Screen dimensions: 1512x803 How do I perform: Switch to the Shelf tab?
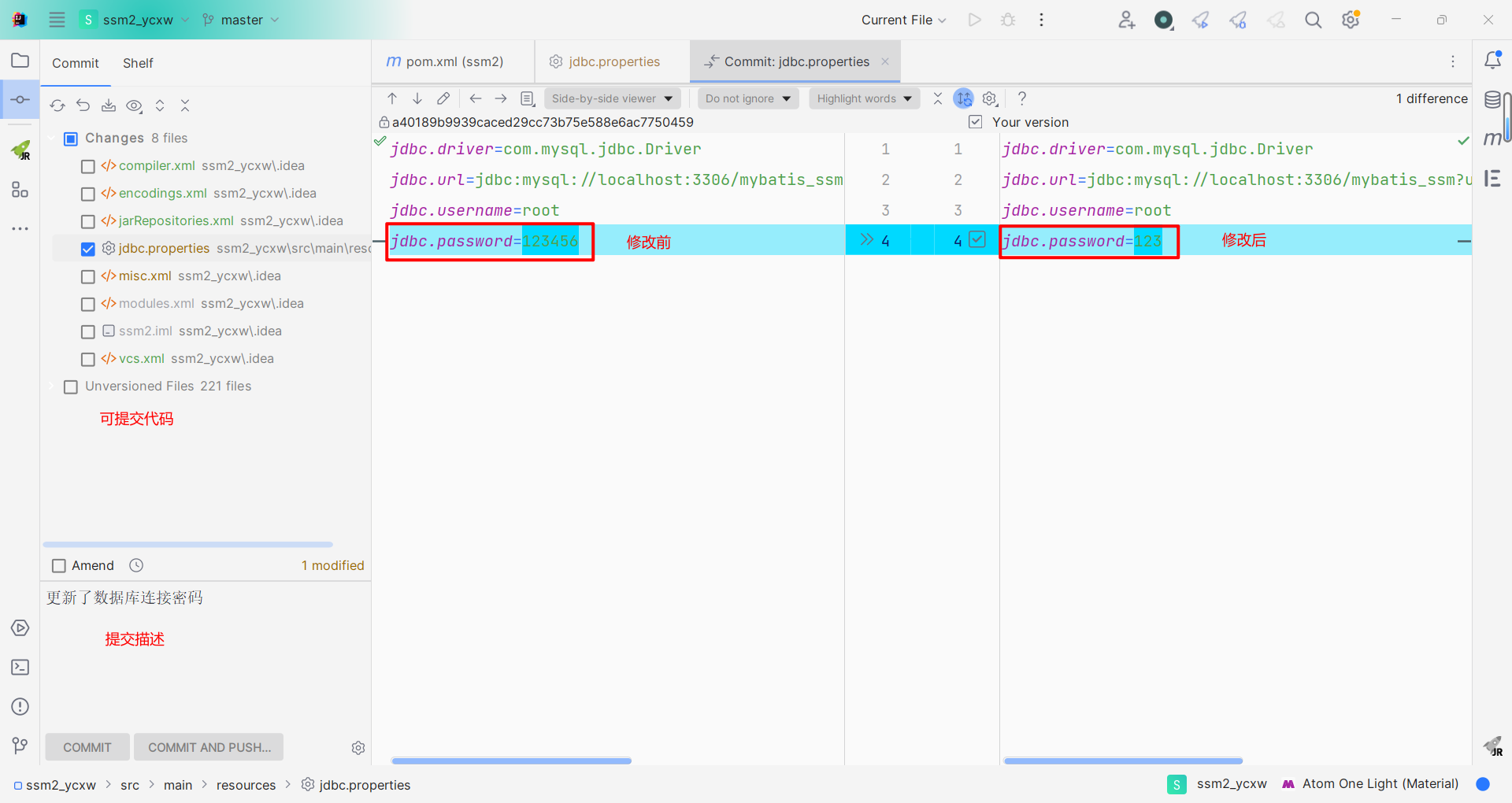(138, 63)
